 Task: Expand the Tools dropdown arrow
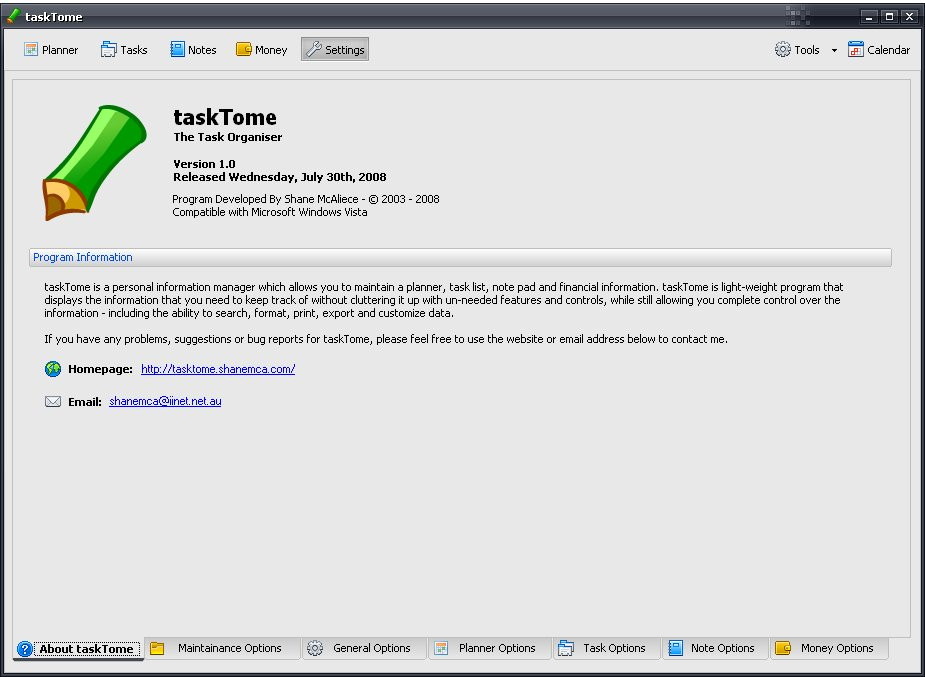tap(834, 50)
